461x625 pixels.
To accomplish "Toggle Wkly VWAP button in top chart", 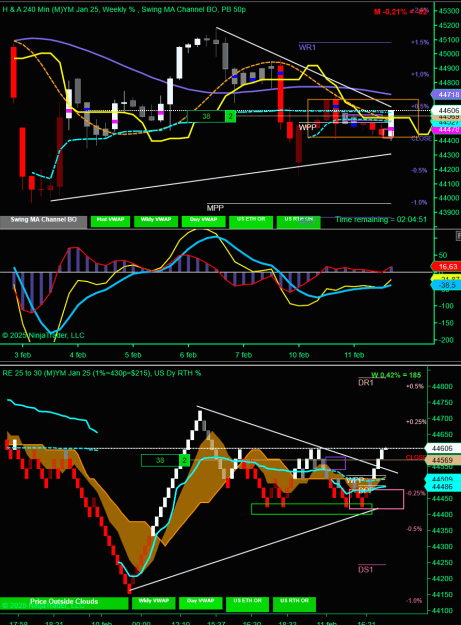I will pyautogui.click(x=156, y=222).
